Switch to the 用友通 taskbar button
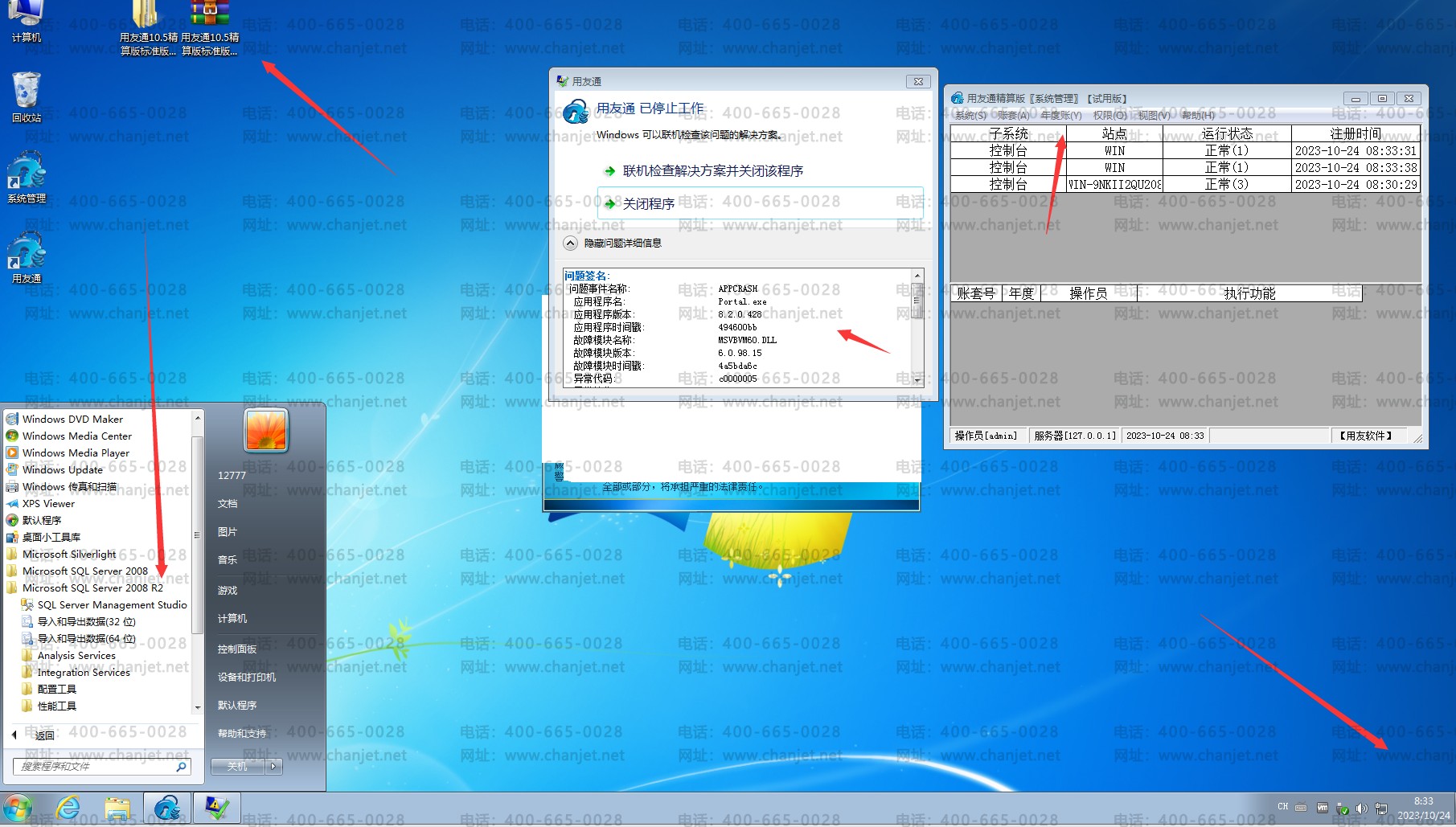The width and height of the screenshot is (1456, 827). click(x=167, y=809)
